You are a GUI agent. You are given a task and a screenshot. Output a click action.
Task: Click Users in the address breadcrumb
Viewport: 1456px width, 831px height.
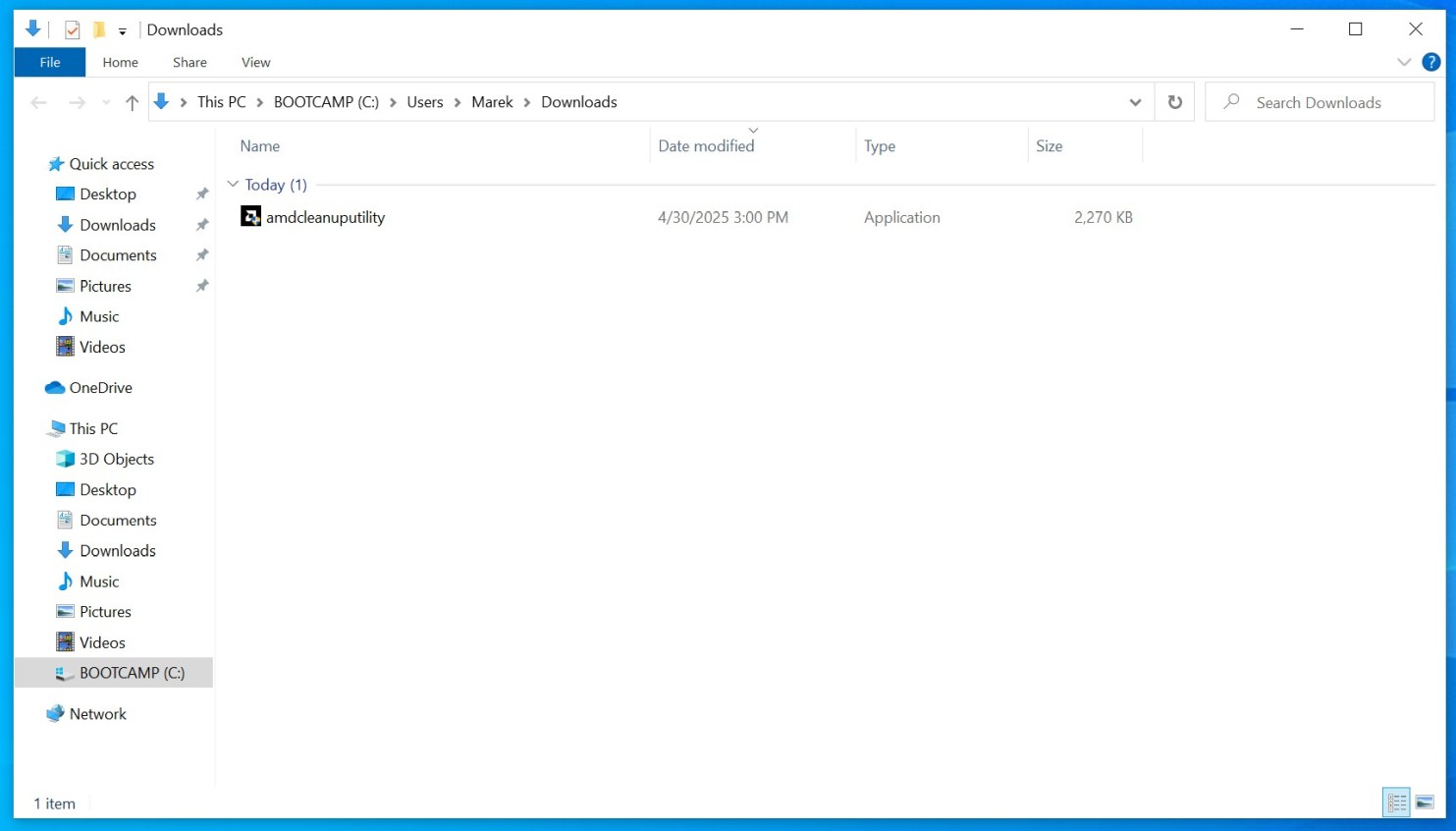[x=425, y=102]
